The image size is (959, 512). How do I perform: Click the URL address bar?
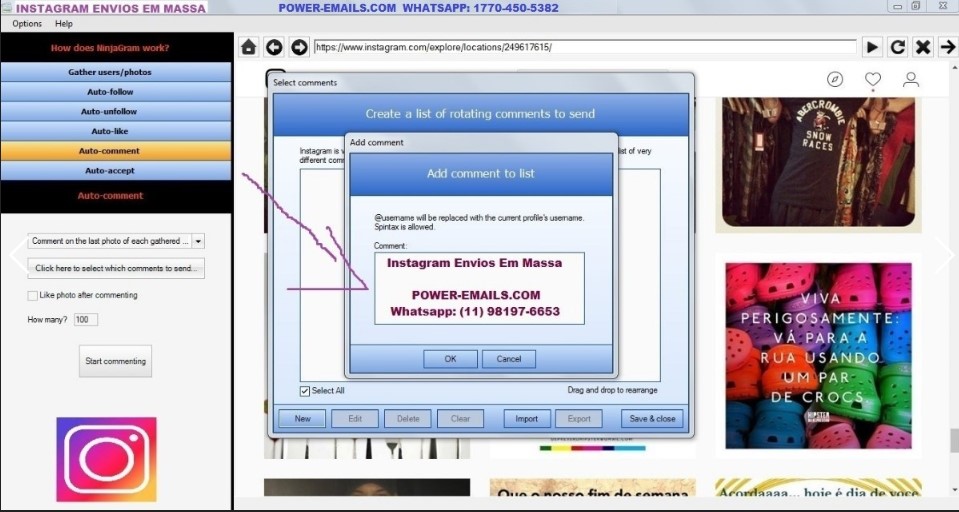click(x=585, y=47)
